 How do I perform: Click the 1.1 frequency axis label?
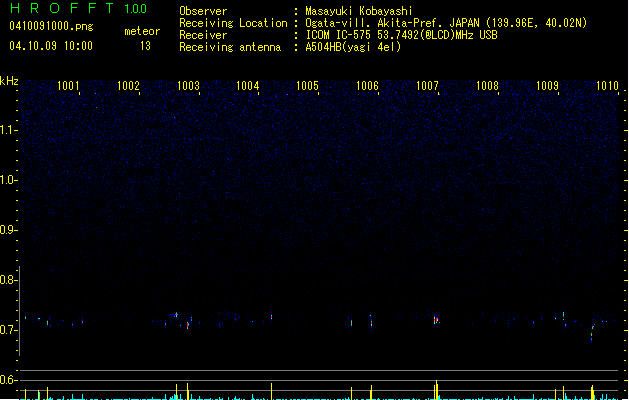click(7, 130)
